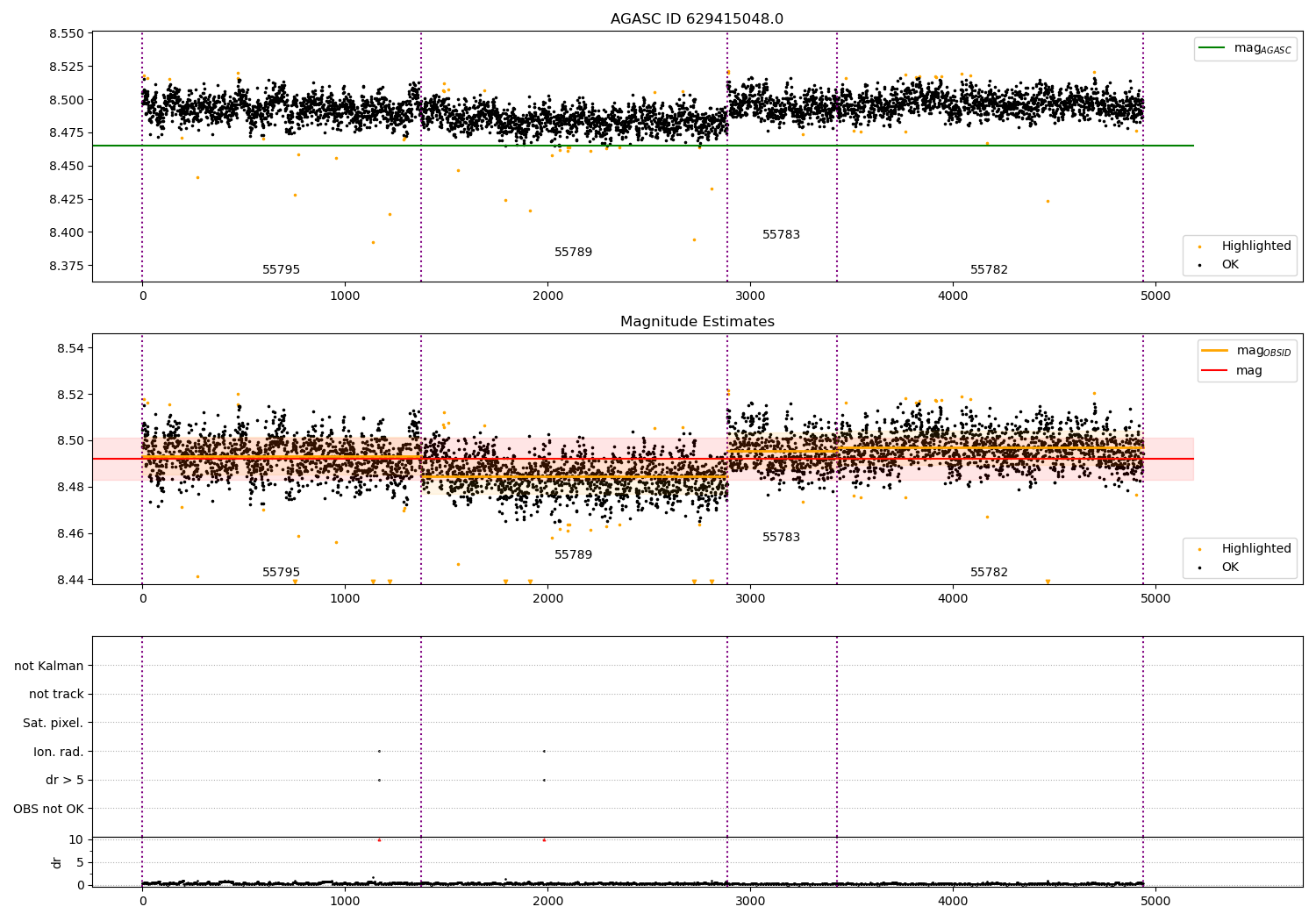The height and width of the screenshot is (921, 1316).
Task: Click the 1000 x-tick under the top plot
Action: click(345, 296)
